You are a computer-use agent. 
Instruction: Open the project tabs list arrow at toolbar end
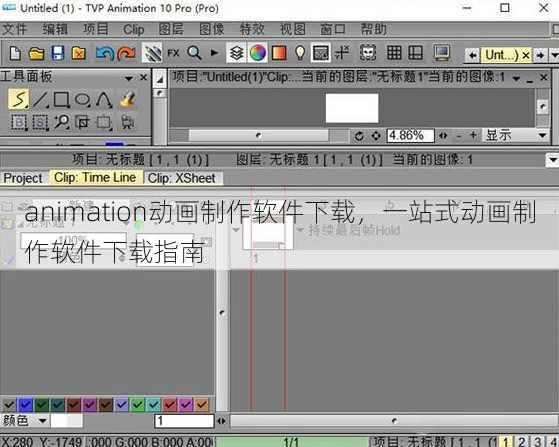[x=554, y=55]
